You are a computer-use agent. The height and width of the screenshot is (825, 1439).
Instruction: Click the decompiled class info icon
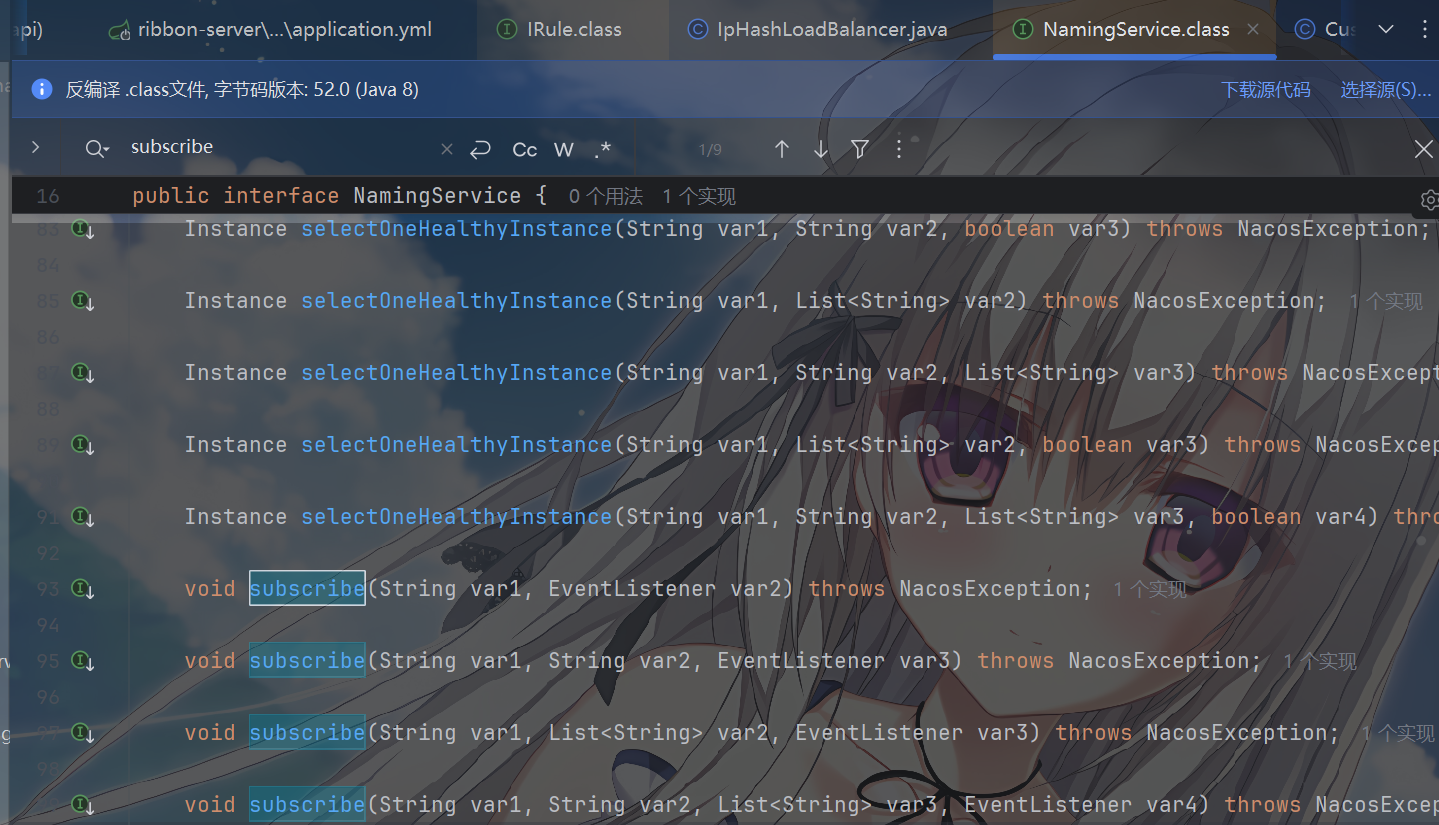pos(42,89)
